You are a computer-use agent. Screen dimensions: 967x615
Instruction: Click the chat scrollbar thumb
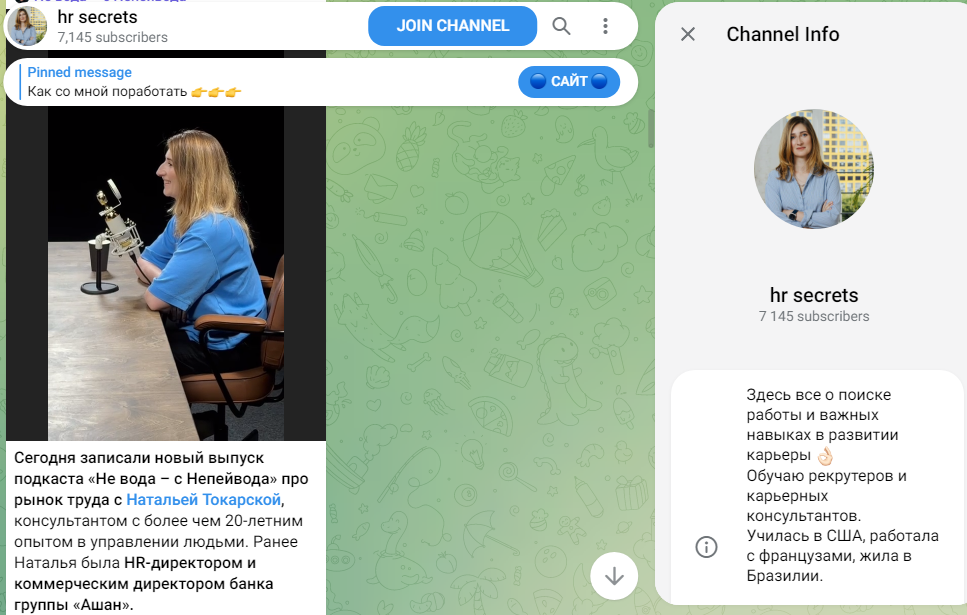coord(651,129)
